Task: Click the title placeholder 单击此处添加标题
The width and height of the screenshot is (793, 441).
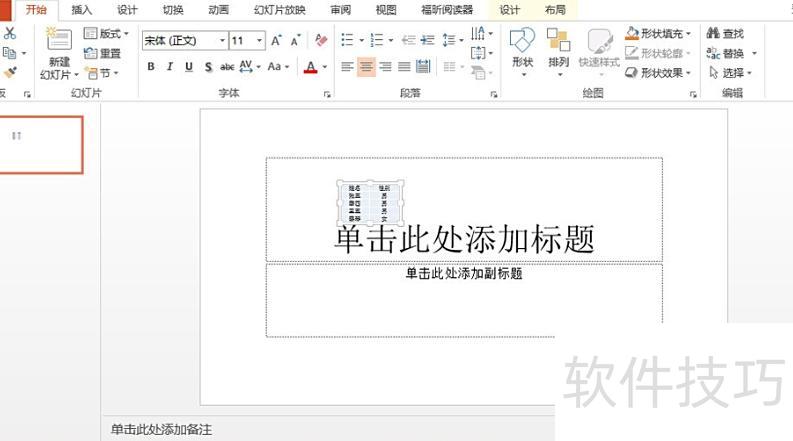Action: point(464,239)
